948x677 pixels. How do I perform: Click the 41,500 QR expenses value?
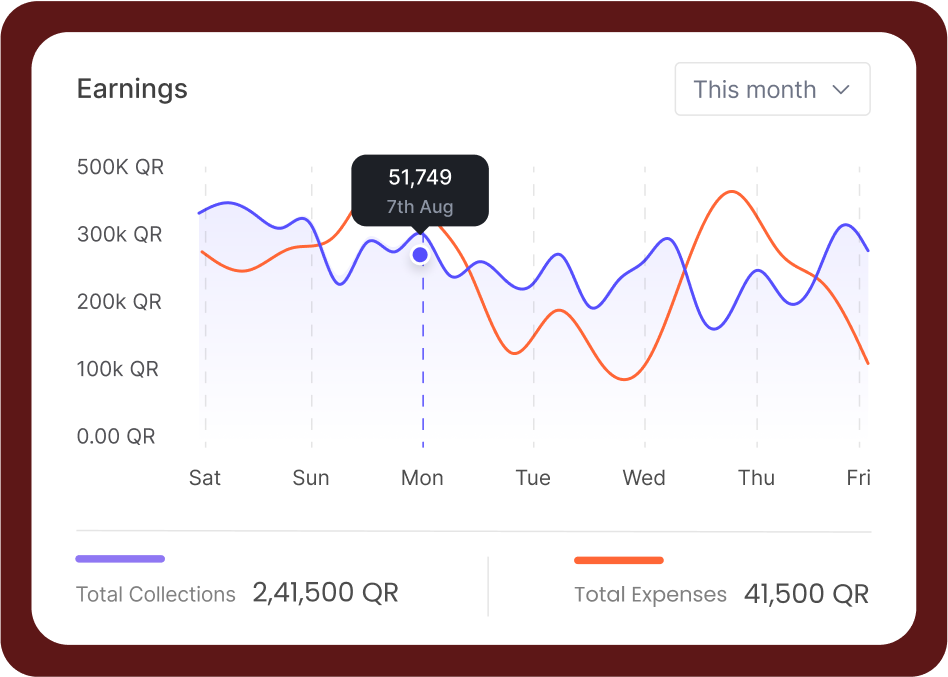806,594
